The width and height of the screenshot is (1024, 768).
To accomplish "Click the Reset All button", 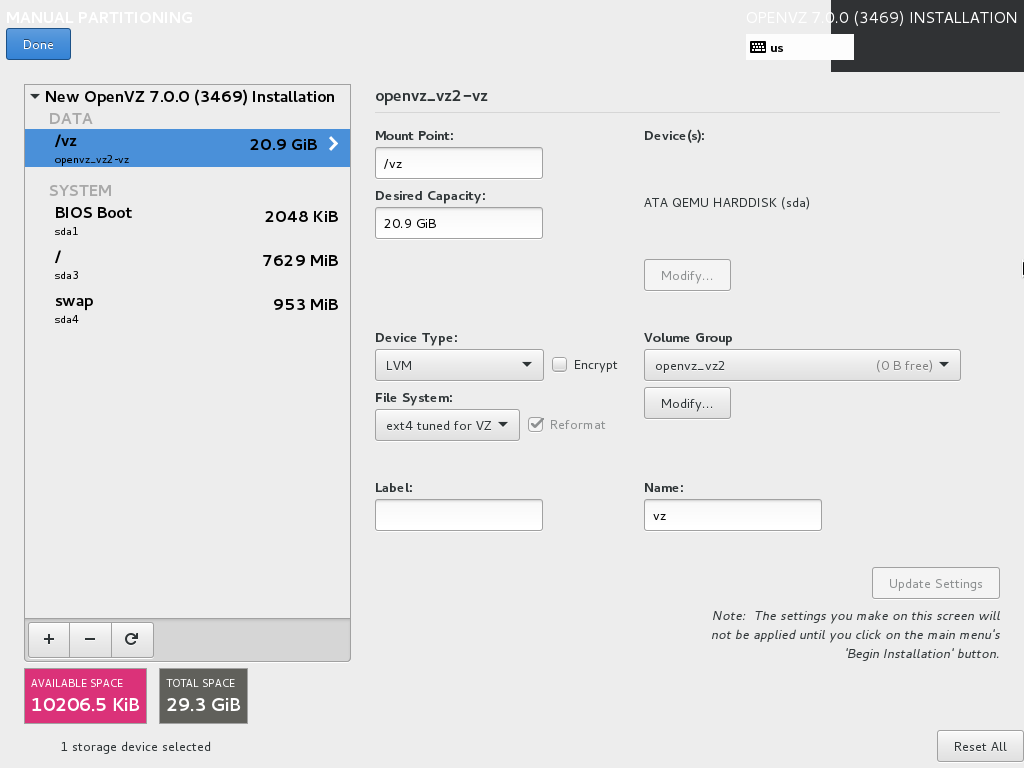I will [979, 746].
